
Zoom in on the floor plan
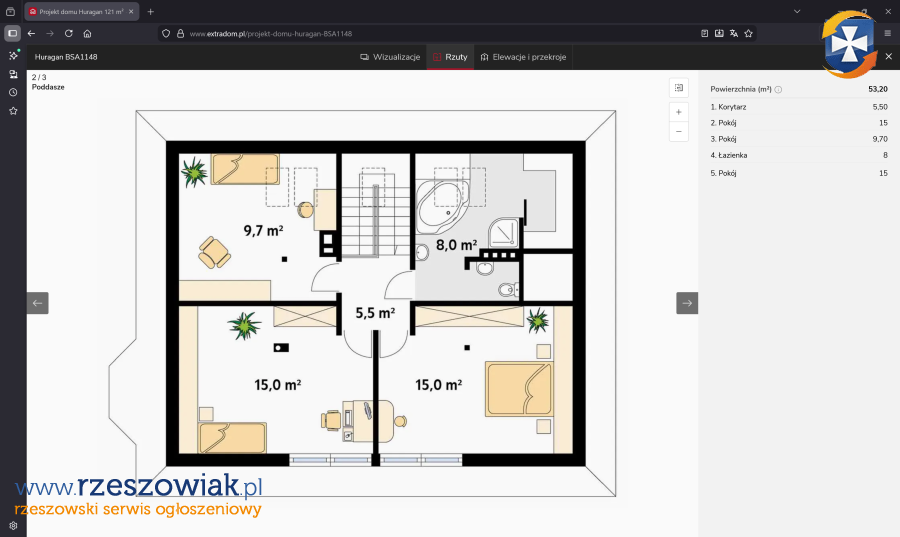pyautogui.click(x=679, y=112)
